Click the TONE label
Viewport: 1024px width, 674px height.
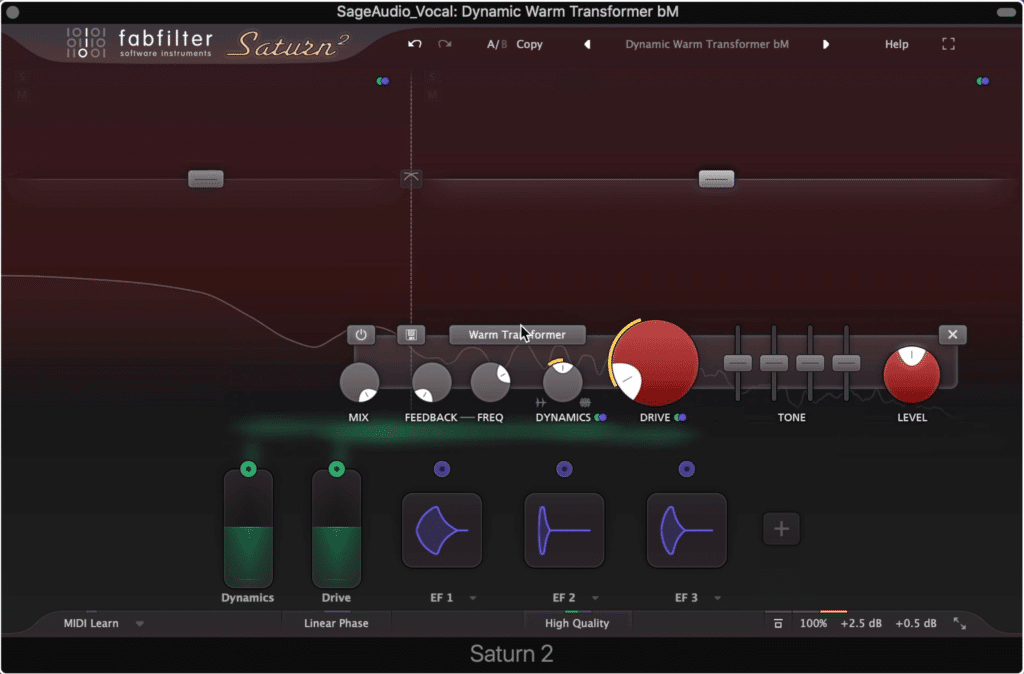[792, 417]
